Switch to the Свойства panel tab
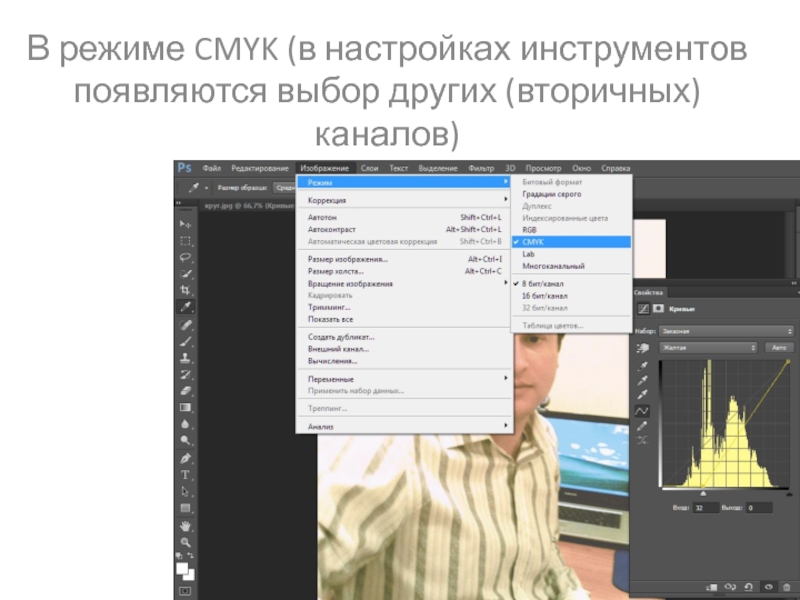 (x=648, y=292)
